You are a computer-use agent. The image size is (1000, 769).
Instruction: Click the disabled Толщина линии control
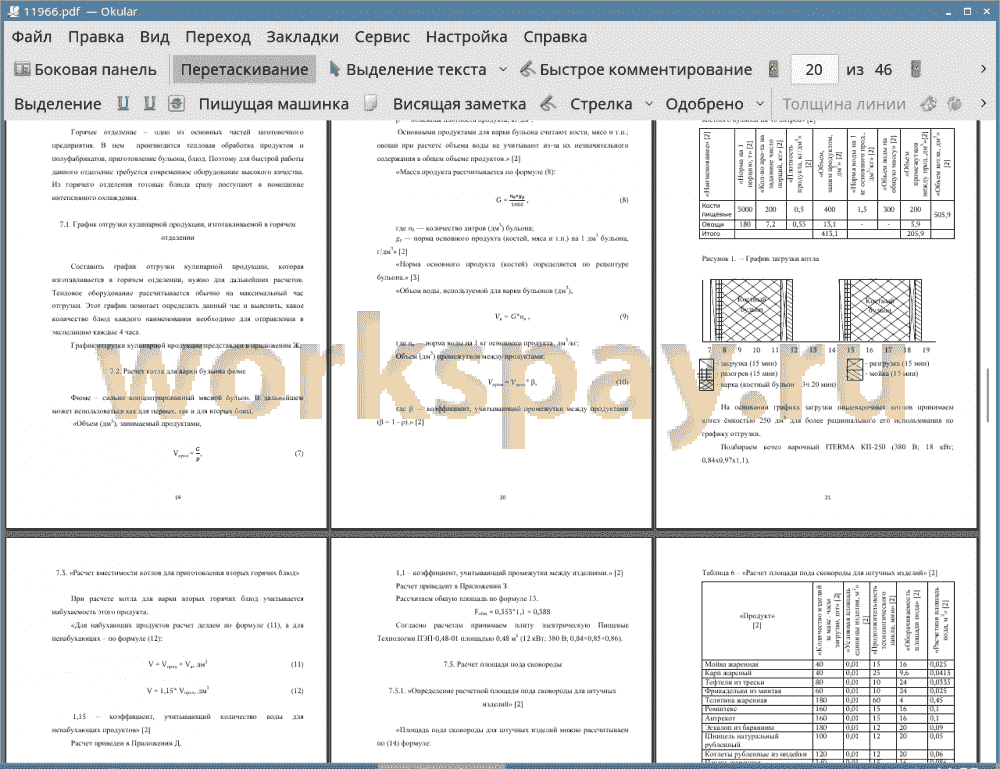[844, 104]
